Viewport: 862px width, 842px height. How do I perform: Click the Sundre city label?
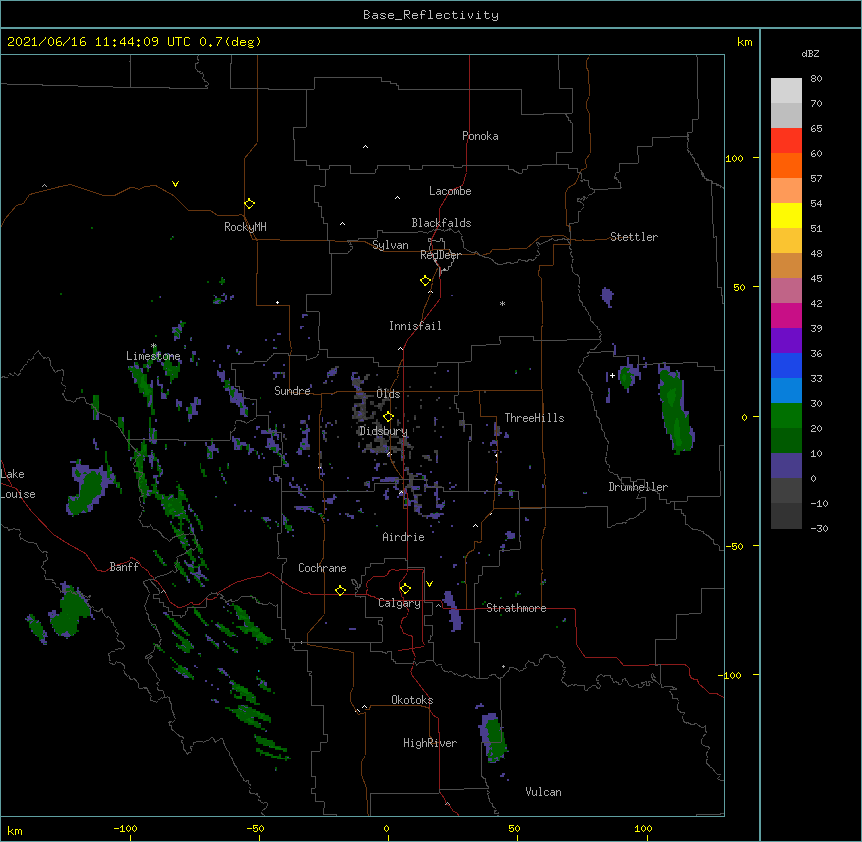pos(292,391)
